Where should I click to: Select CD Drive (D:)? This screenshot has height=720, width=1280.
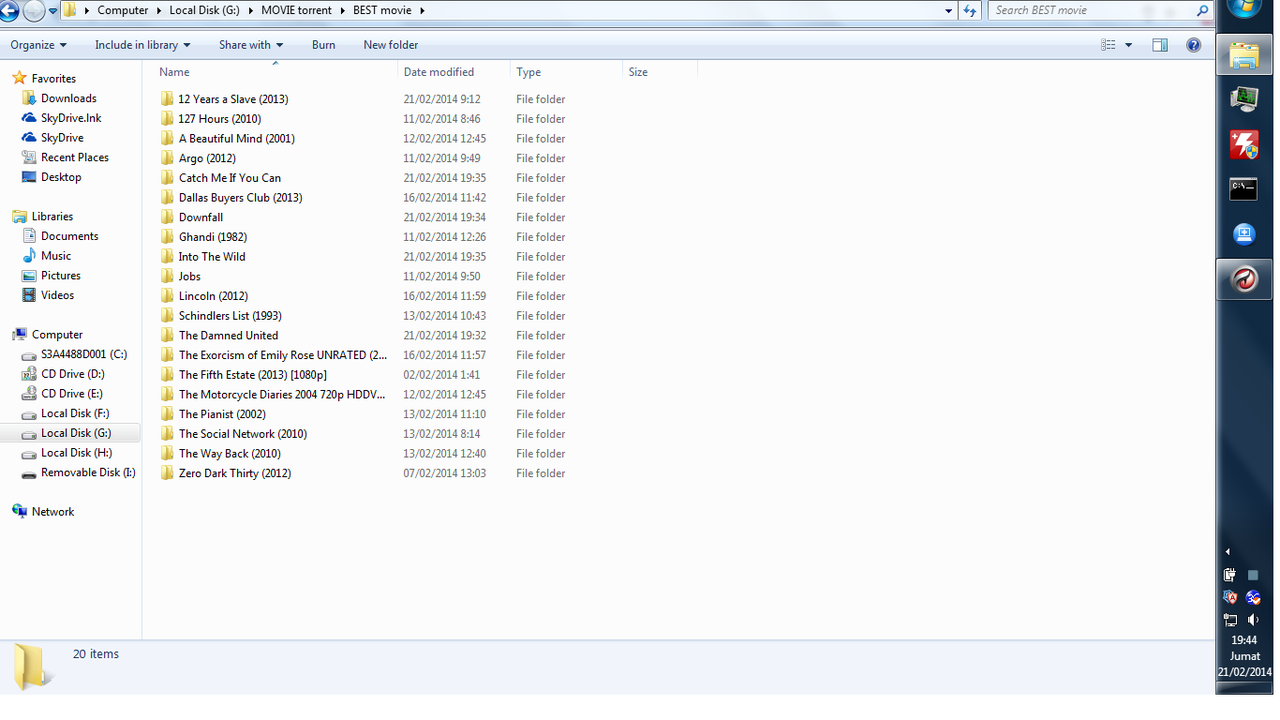(x=72, y=374)
